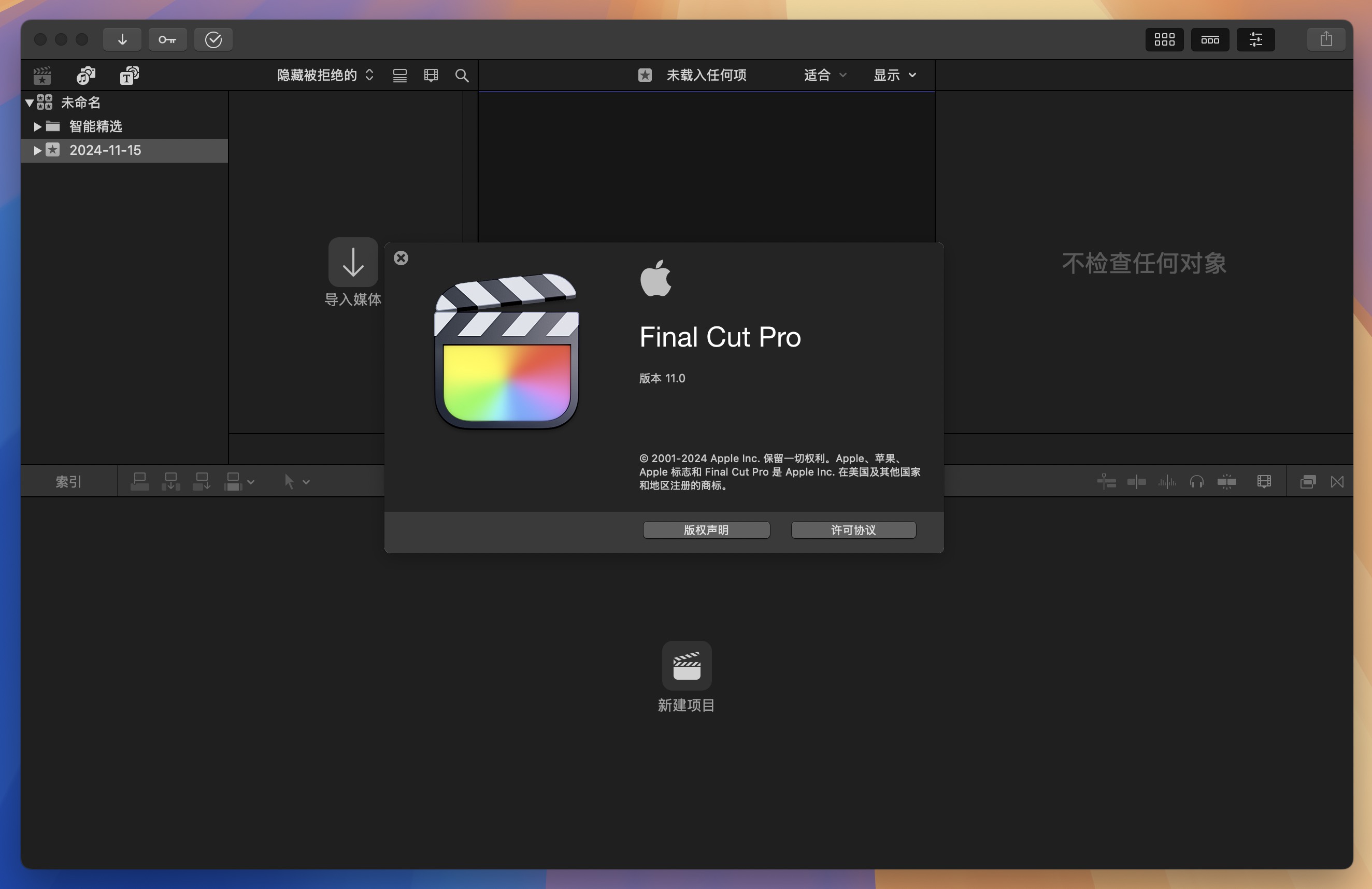Image resolution: width=1372 pixels, height=889 pixels.
Task: Click the '未载入任何项' viewer title
Action: [706, 75]
